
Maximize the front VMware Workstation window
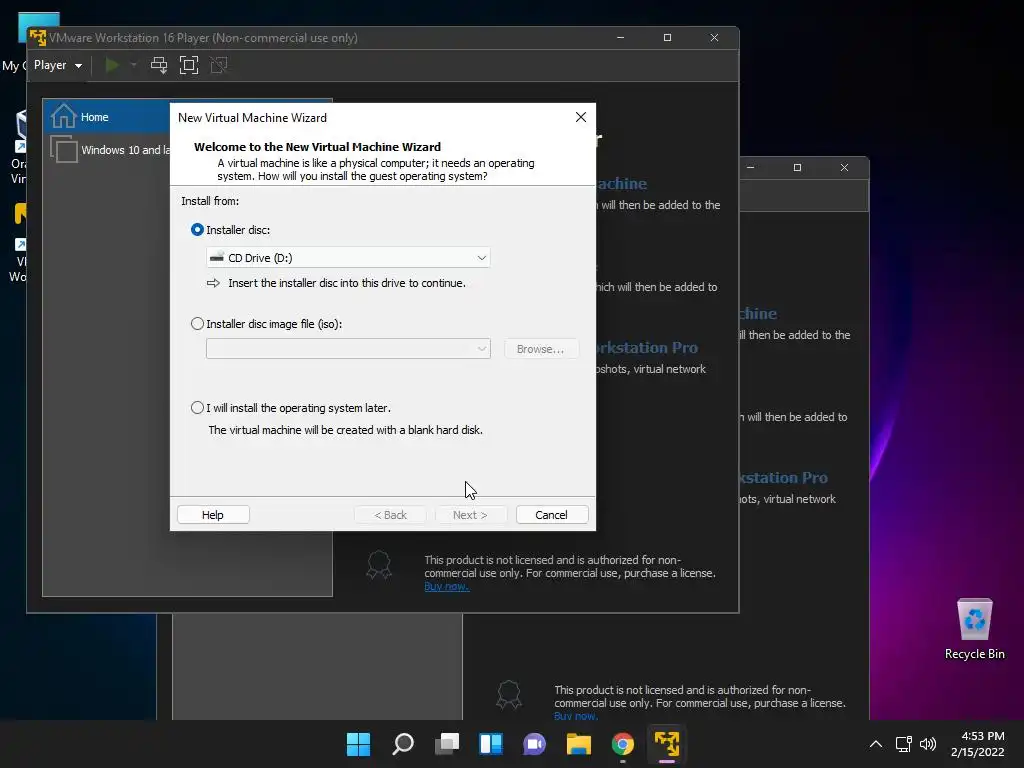click(x=667, y=37)
